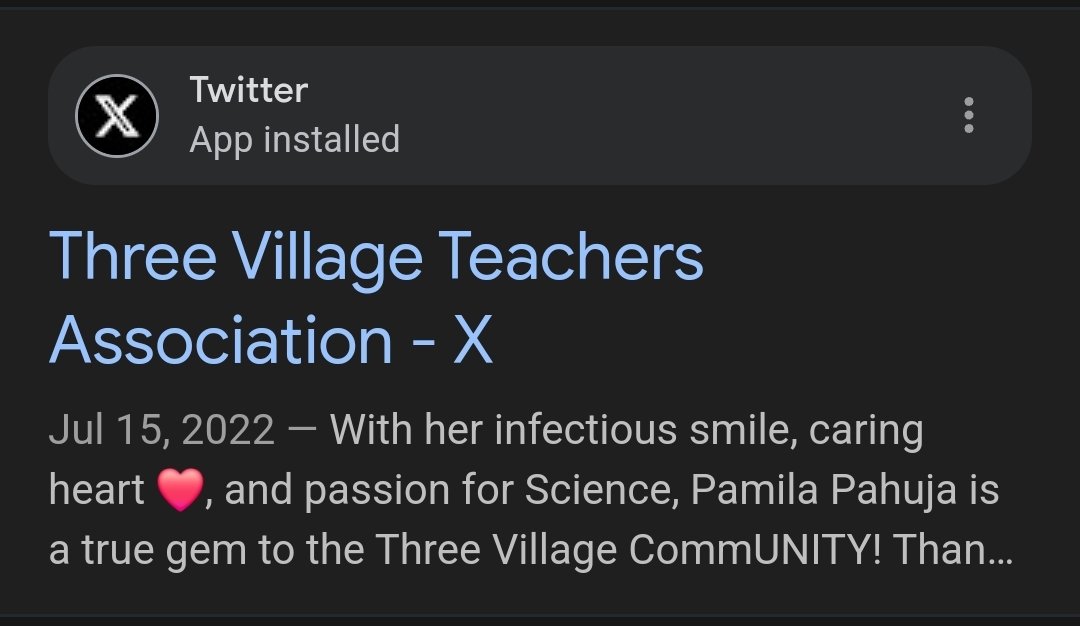
Task: Tap the "App installed" status text
Action: pyautogui.click(x=294, y=139)
